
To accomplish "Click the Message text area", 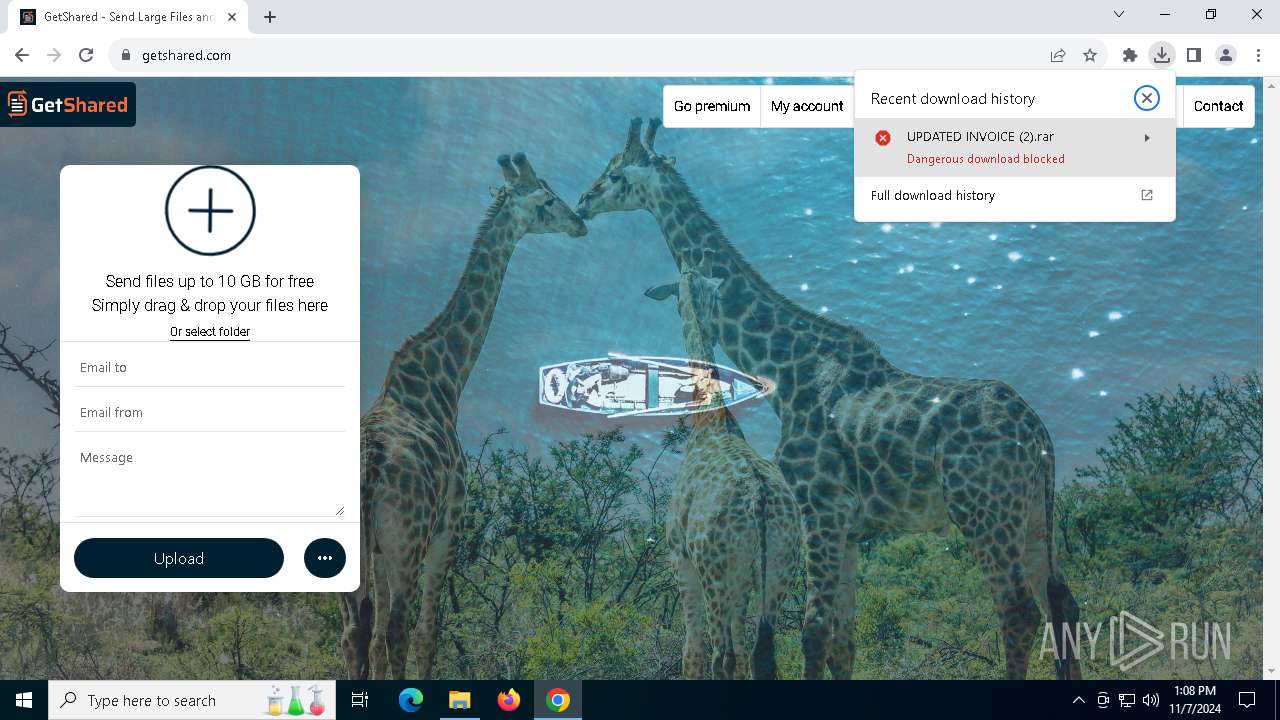I will pyautogui.click(x=210, y=480).
